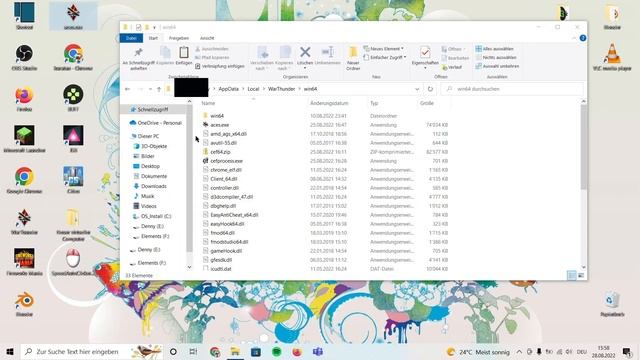Refresh the folder view
The height and width of the screenshot is (360, 640).
click(430, 89)
